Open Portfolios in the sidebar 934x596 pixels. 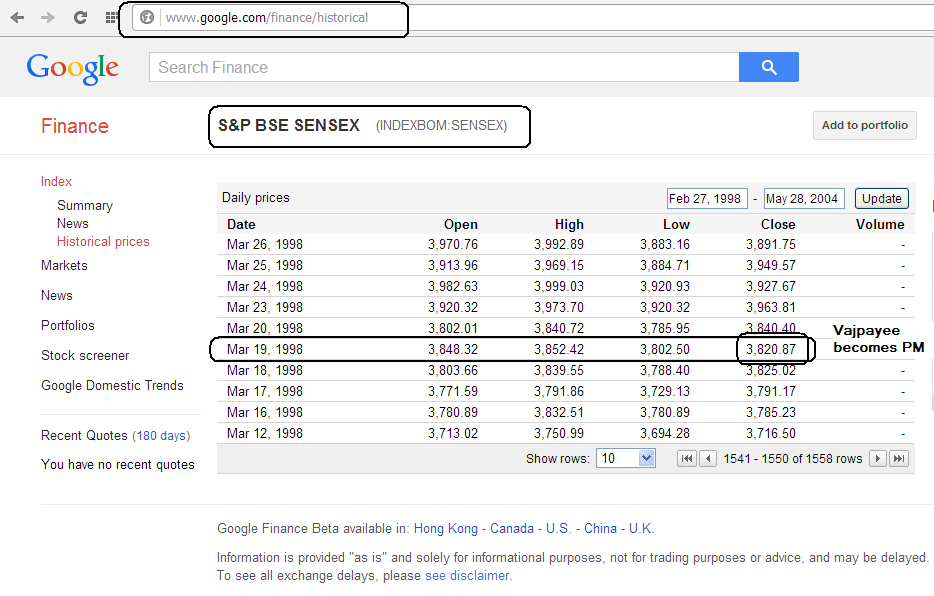click(x=68, y=326)
